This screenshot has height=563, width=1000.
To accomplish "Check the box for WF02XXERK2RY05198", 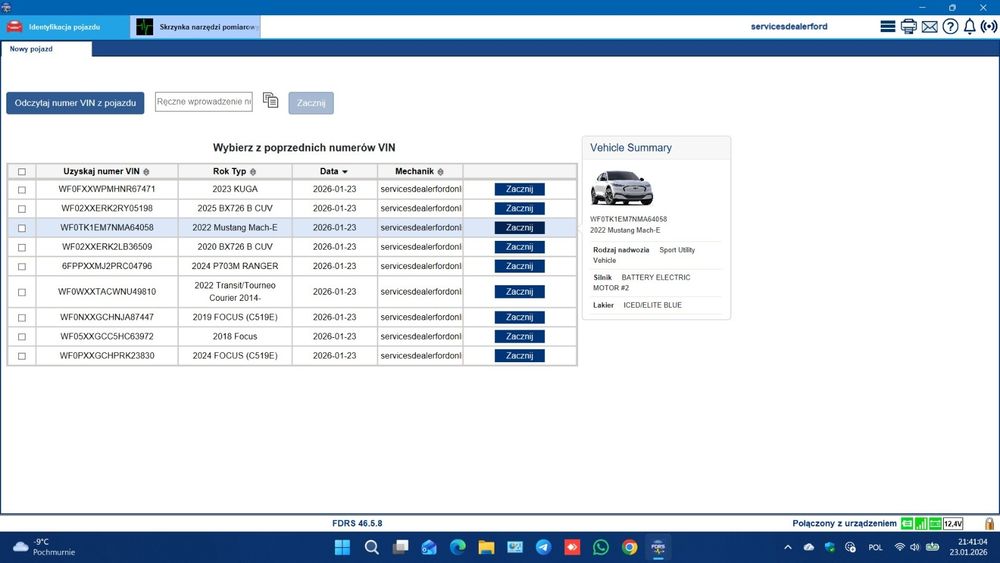I will pyautogui.click(x=22, y=209).
